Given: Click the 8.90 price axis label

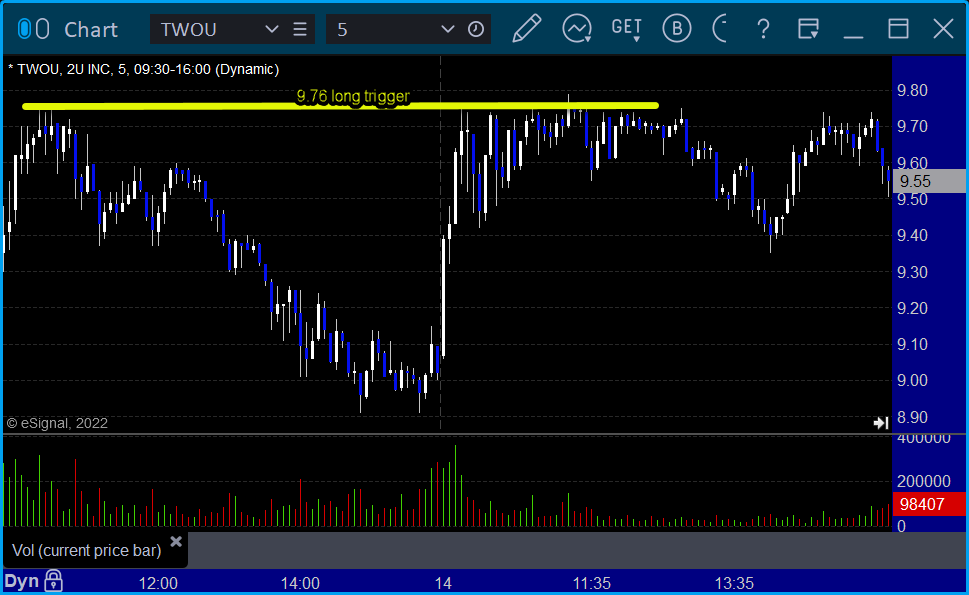Looking at the screenshot, I should point(912,418).
